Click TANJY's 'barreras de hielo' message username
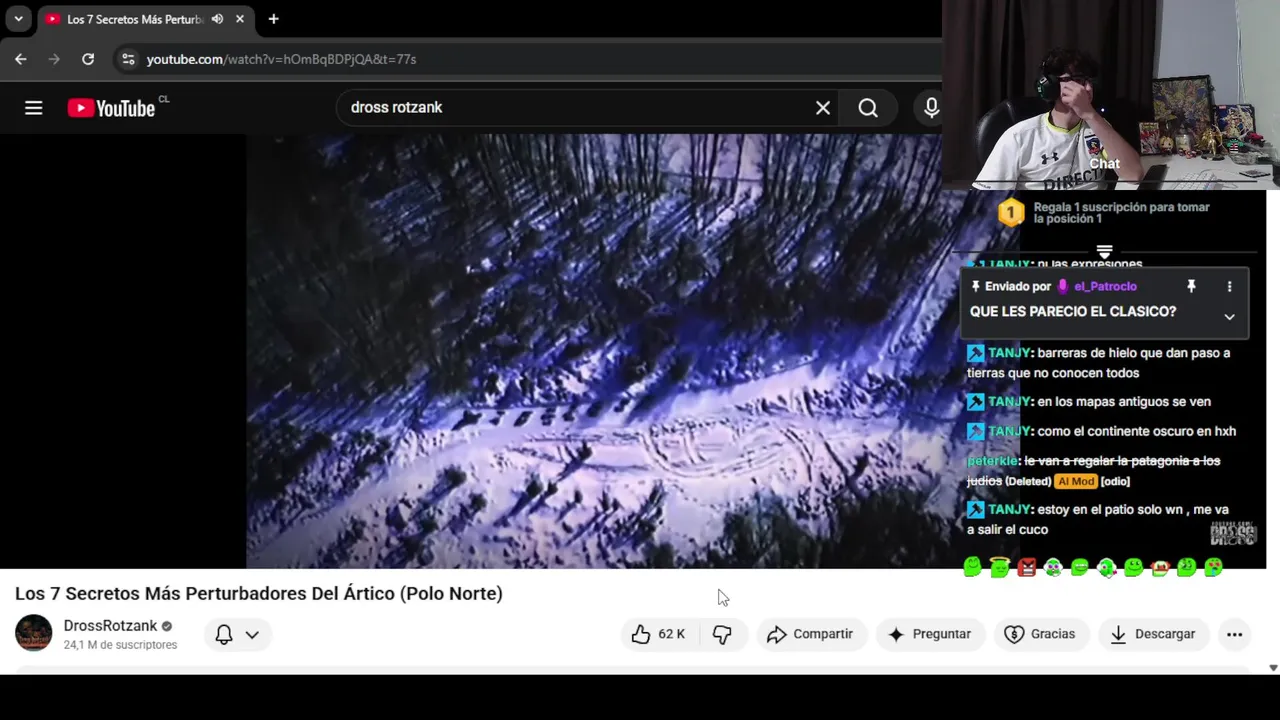1280x720 pixels. pos(1009,353)
